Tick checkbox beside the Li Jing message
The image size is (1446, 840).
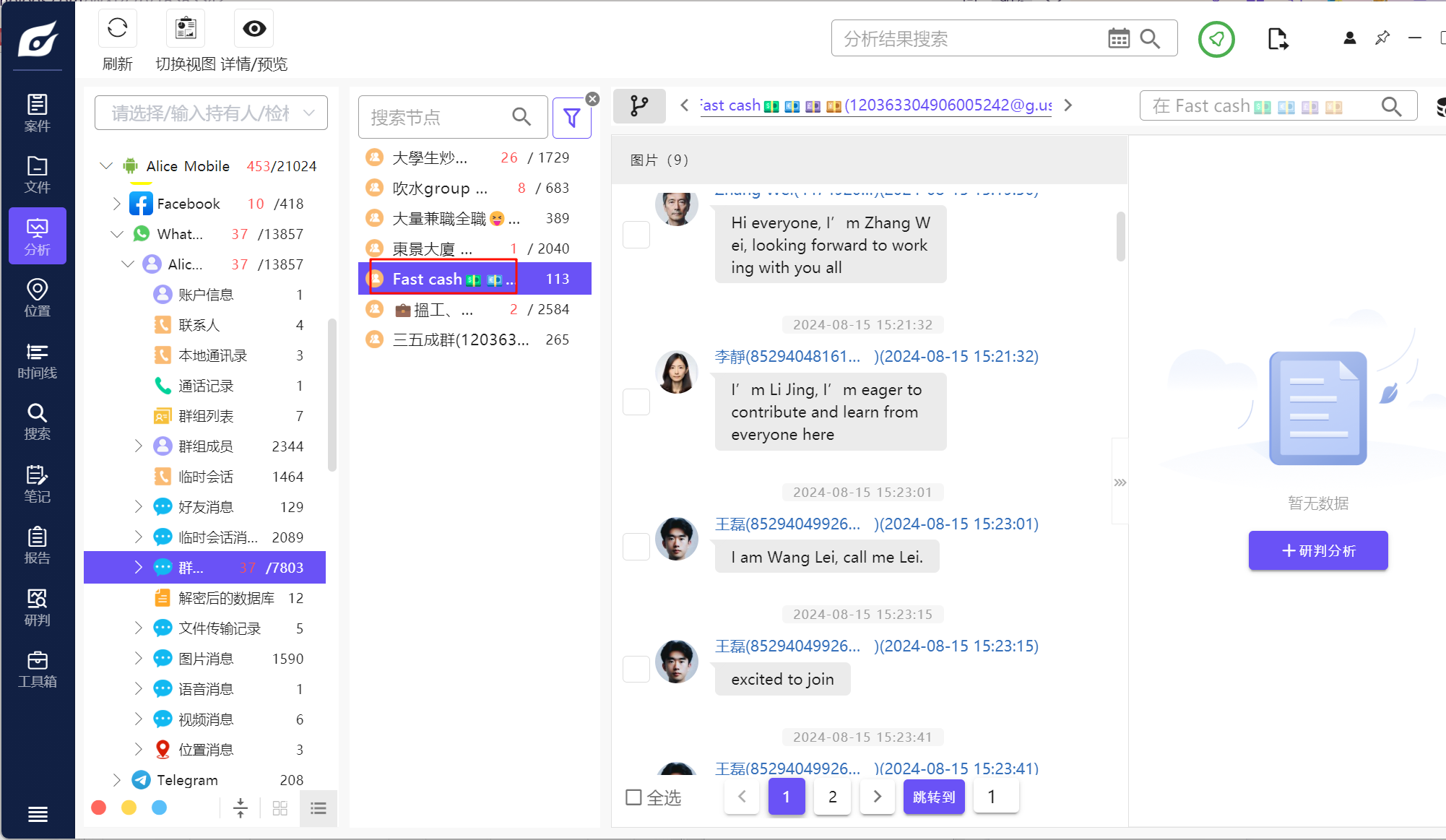click(636, 402)
